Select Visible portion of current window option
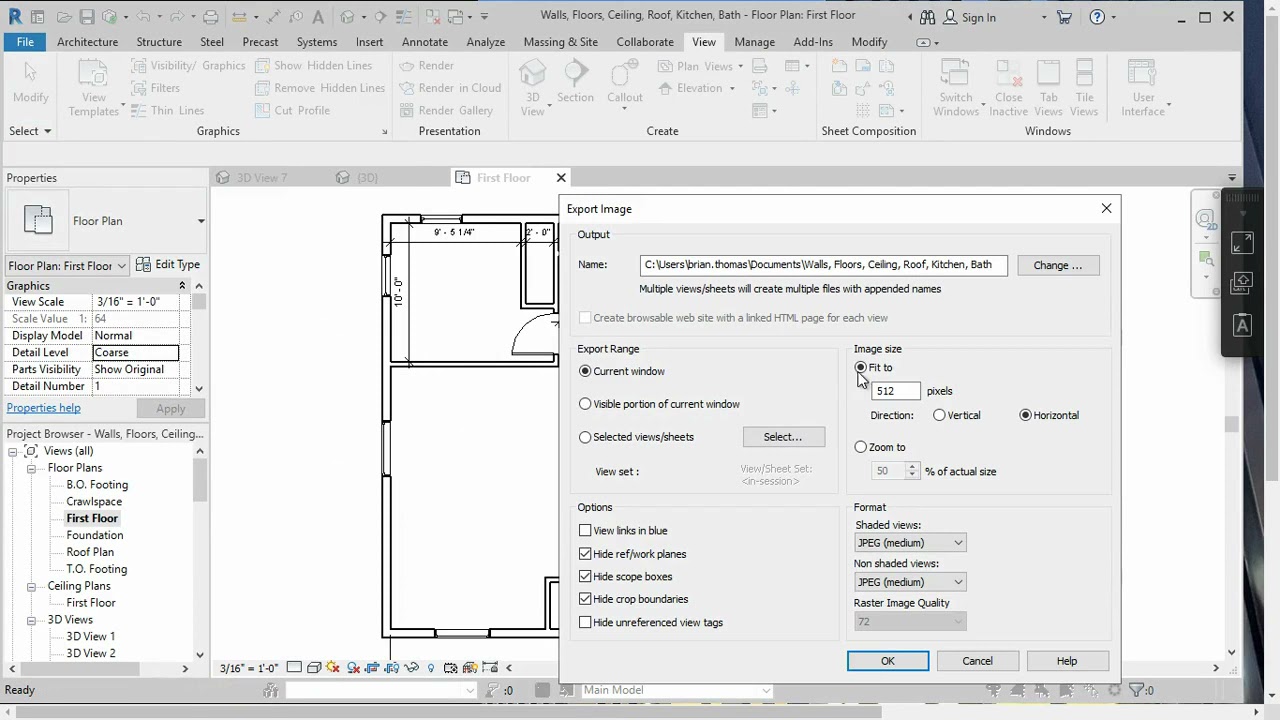 click(x=585, y=404)
